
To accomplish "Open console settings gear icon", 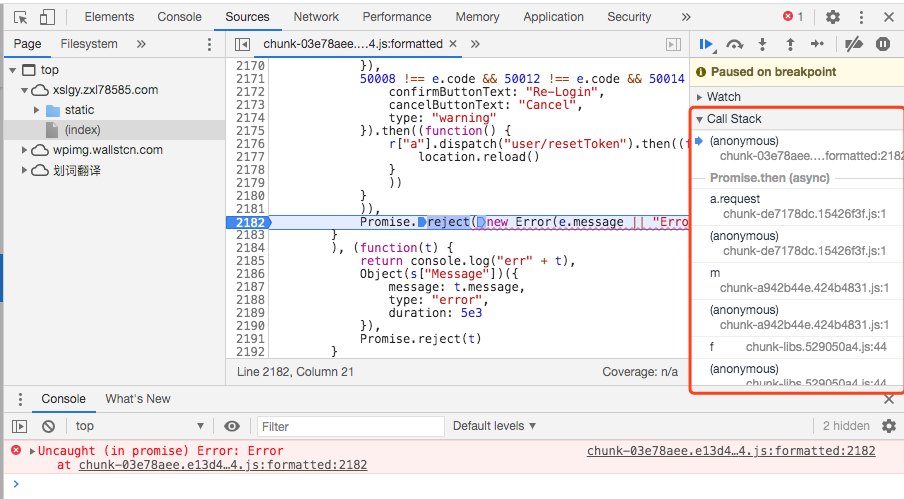I will click(888, 426).
